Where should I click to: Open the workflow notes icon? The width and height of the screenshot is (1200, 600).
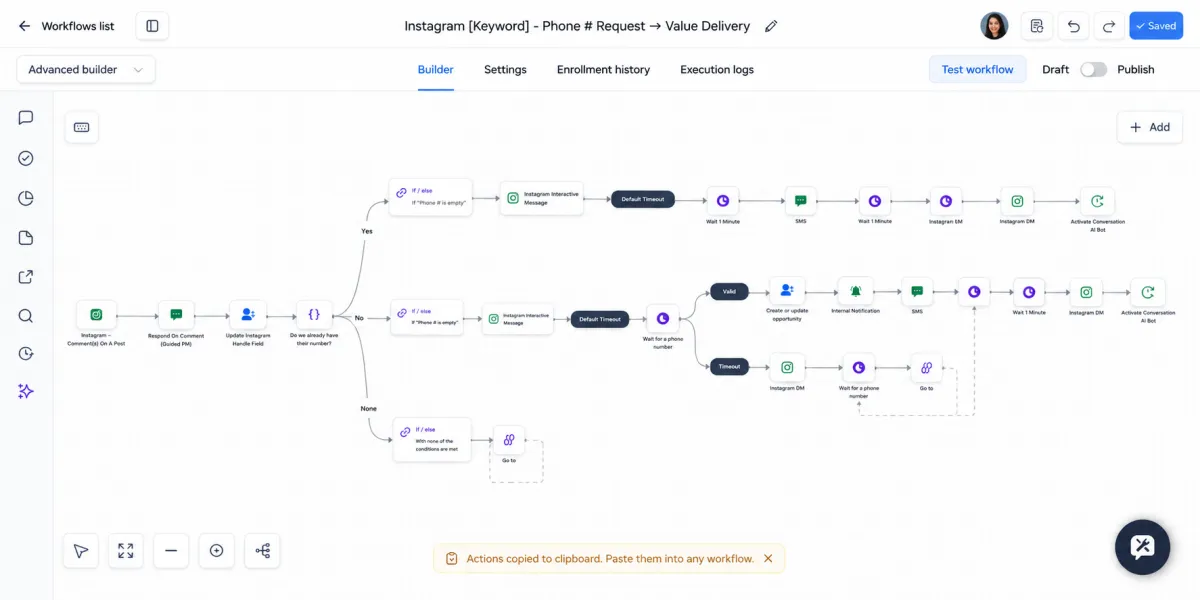pos(1037,26)
